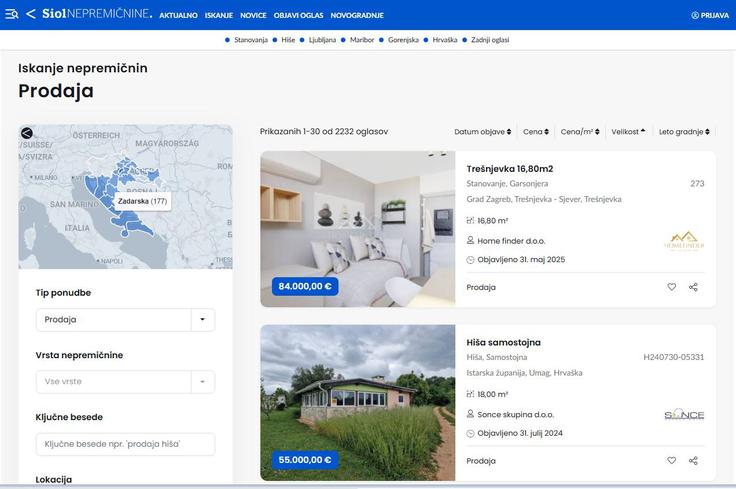Focus the Ključne besede input field

(x=125, y=444)
